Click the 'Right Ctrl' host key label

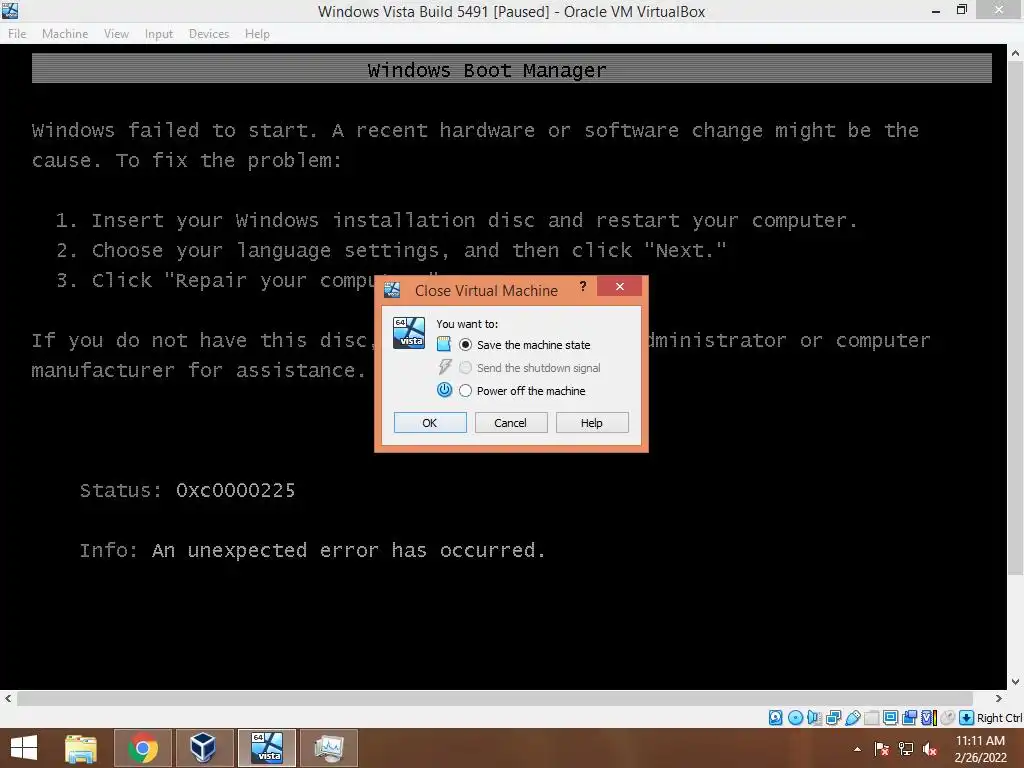click(999, 718)
